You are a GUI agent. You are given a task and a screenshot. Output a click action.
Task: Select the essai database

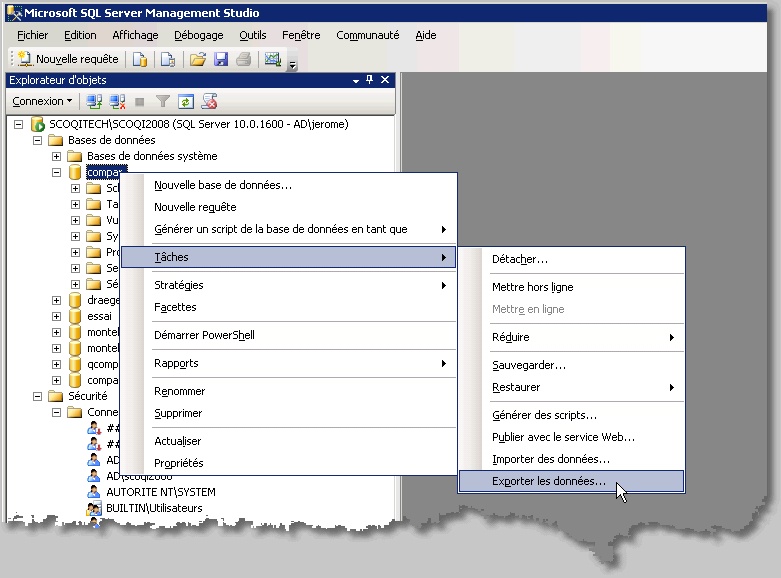[99, 316]
